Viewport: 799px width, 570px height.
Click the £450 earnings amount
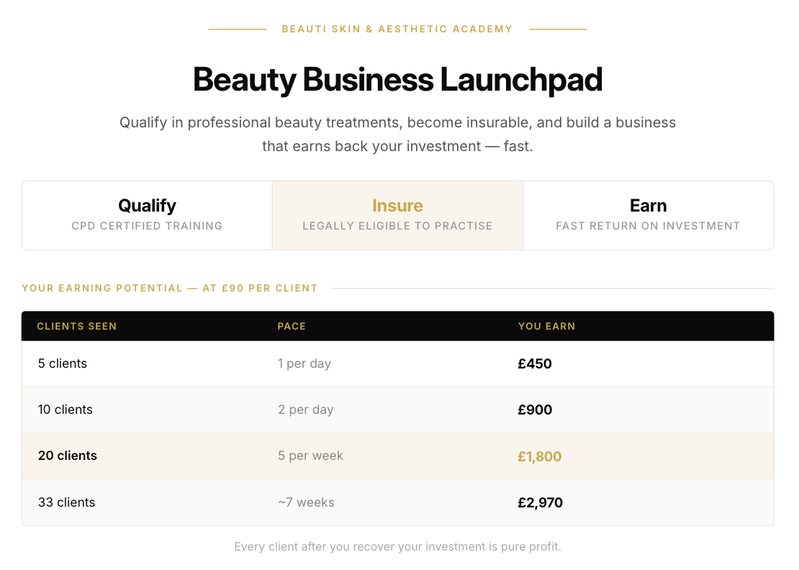click(535, 364)
